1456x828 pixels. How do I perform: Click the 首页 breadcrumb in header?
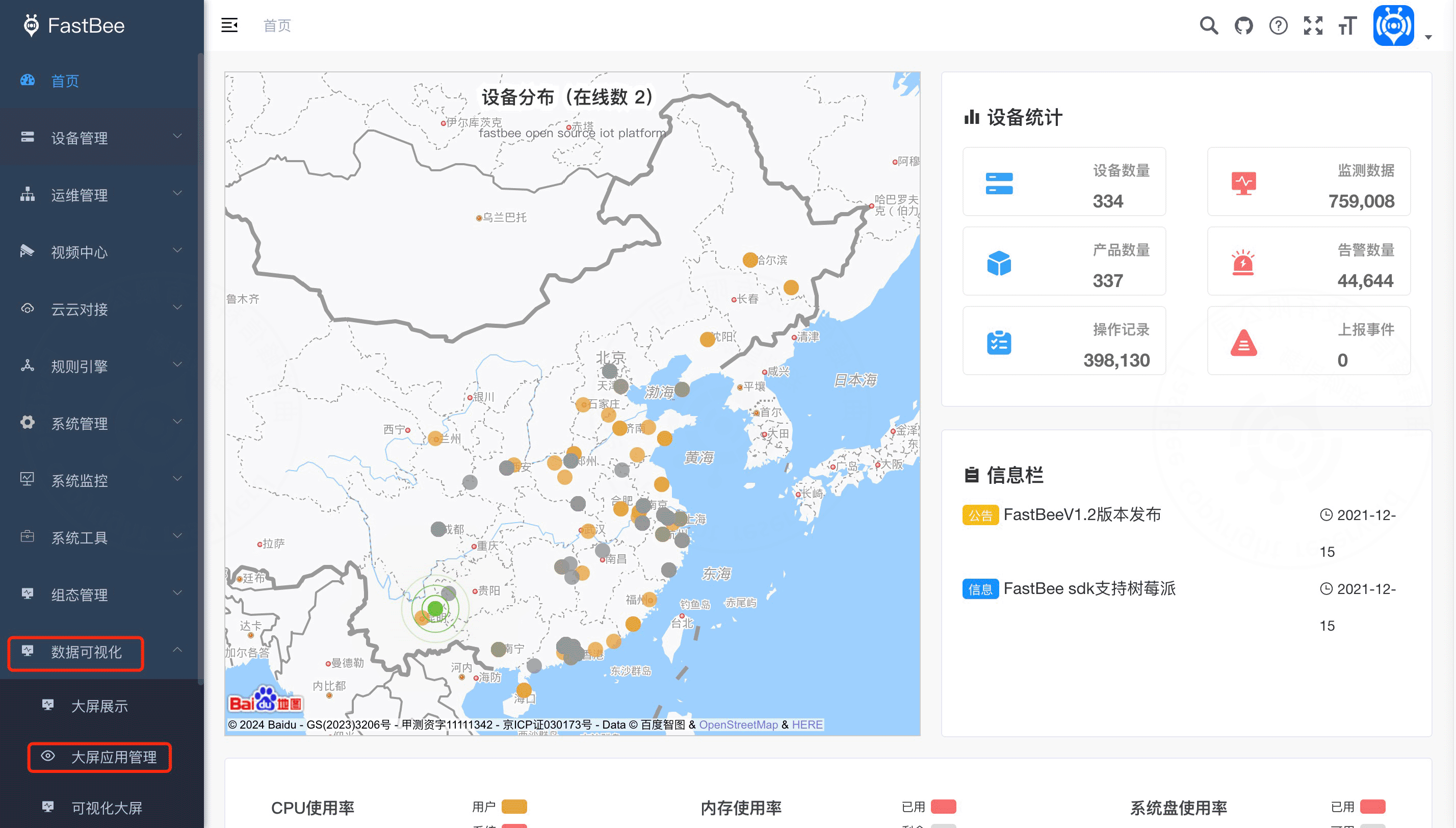(277, 25)
